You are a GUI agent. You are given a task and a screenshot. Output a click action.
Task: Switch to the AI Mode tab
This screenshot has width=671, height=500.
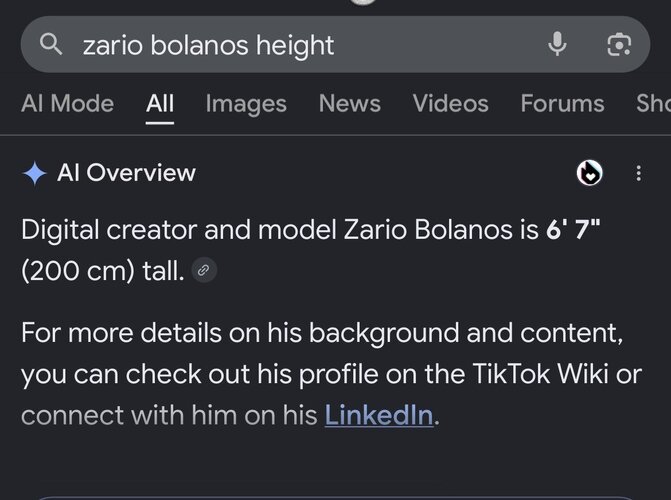click(68, 104)
